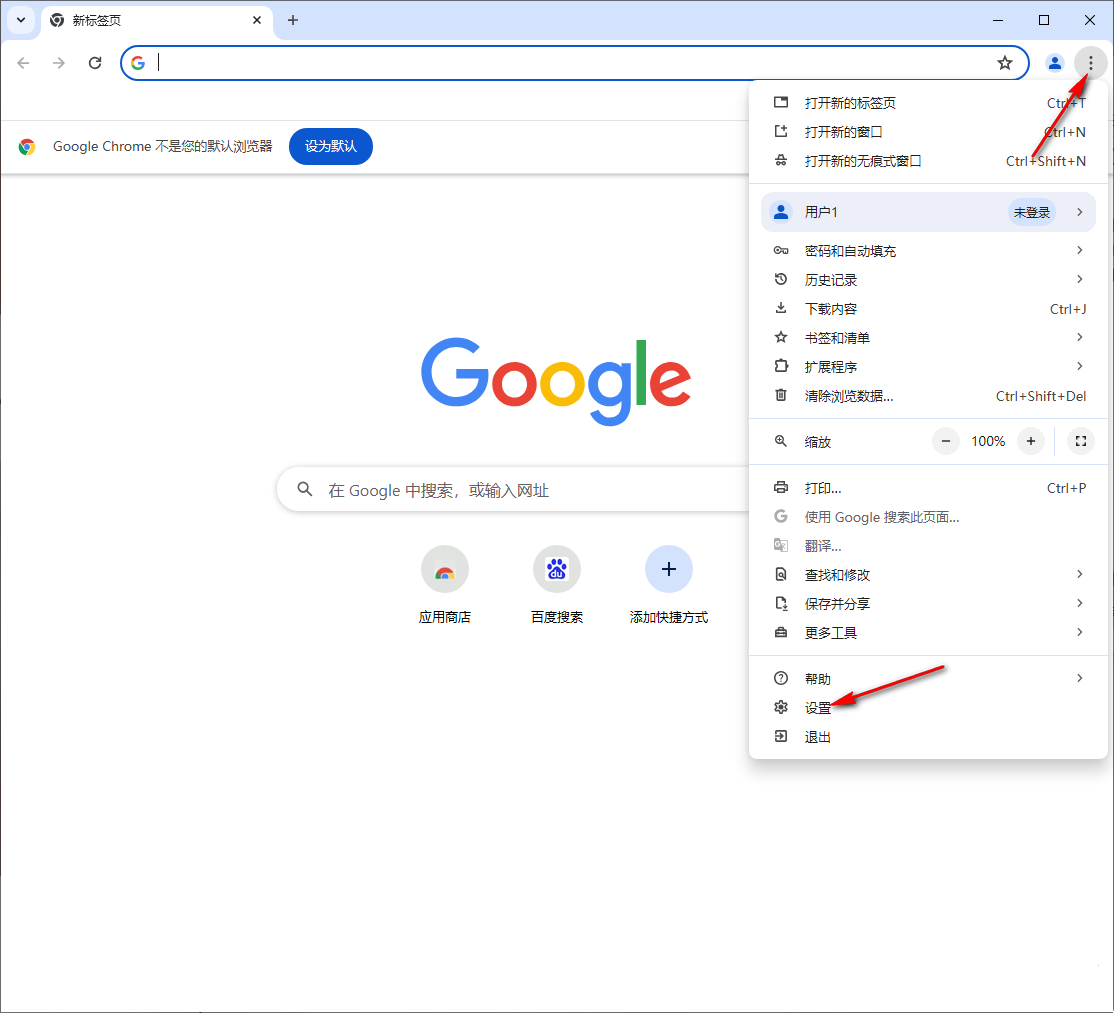Open 书签和清单 menu item

click(x=929, y=338)
